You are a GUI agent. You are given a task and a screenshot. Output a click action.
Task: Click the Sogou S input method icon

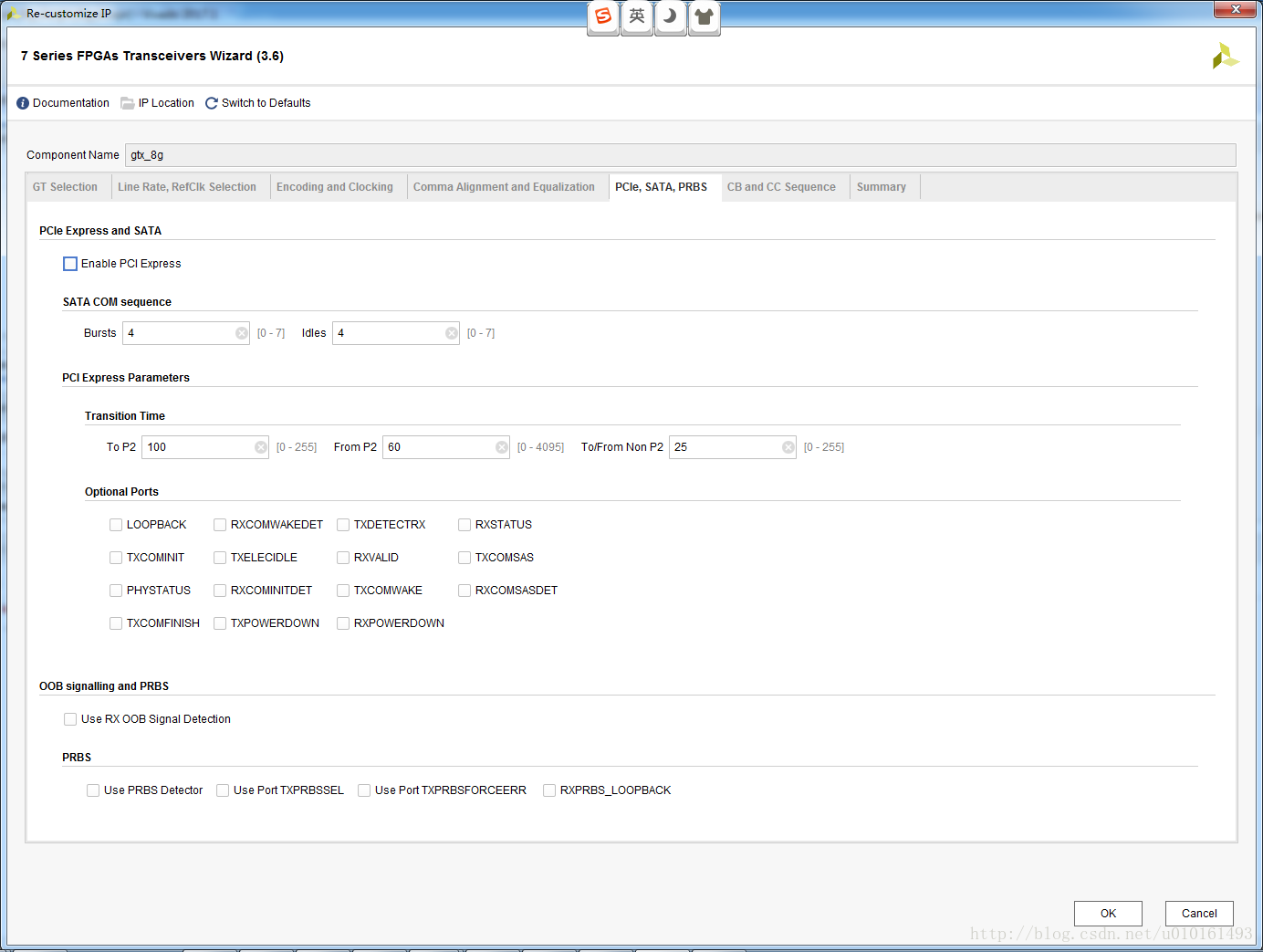coord(603,17)
